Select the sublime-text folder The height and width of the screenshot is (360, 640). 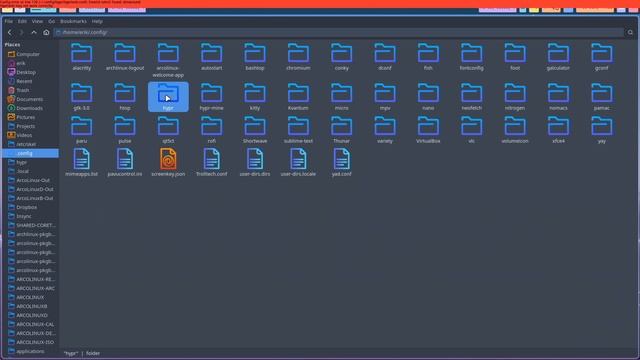point(298,130)
